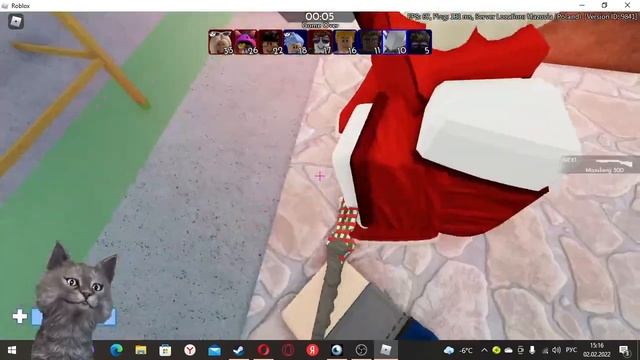This screenshot has width=640, height=360.
Task: Click the microphone tray icon
Action: click(532, 350)
